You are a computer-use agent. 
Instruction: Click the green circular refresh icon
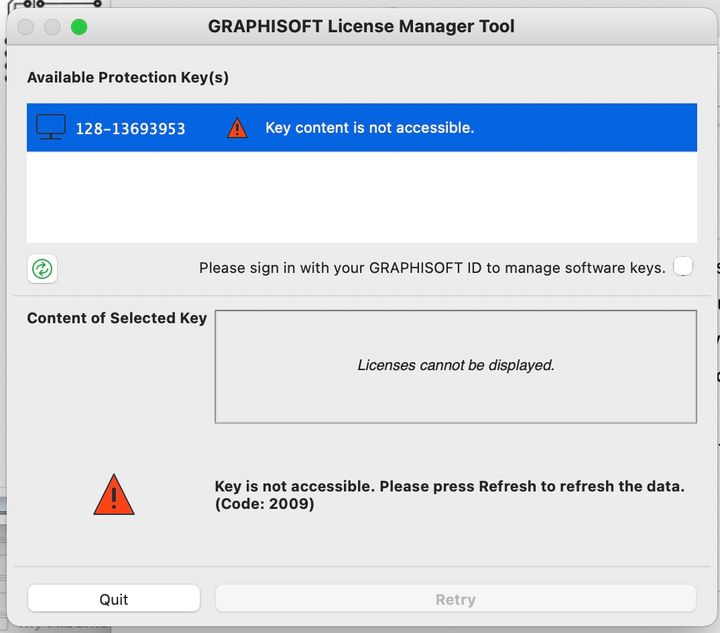pos(42,269)
